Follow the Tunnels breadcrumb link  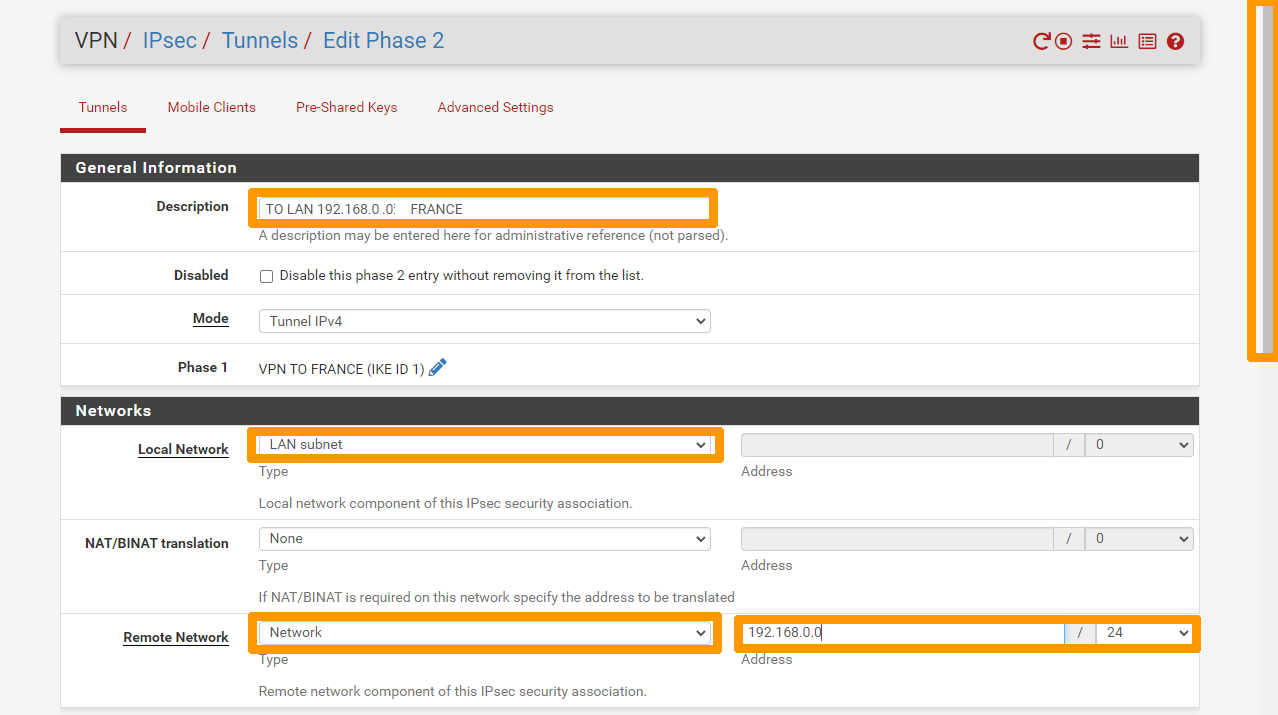[260, 40]
